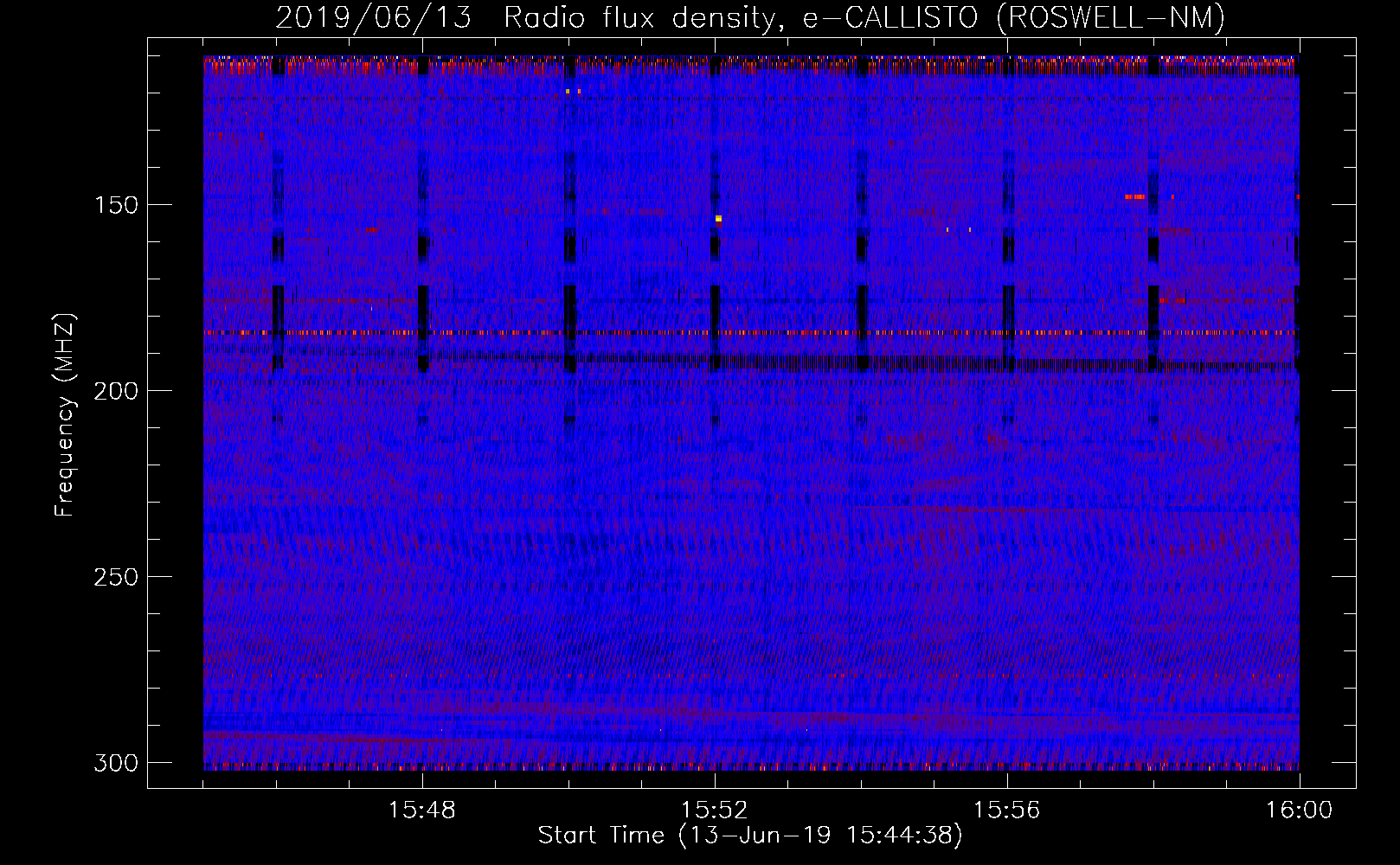The image size is (1400, 865).
Task: Click the 15:48 time tick label
Action: (x=422, y=811)
